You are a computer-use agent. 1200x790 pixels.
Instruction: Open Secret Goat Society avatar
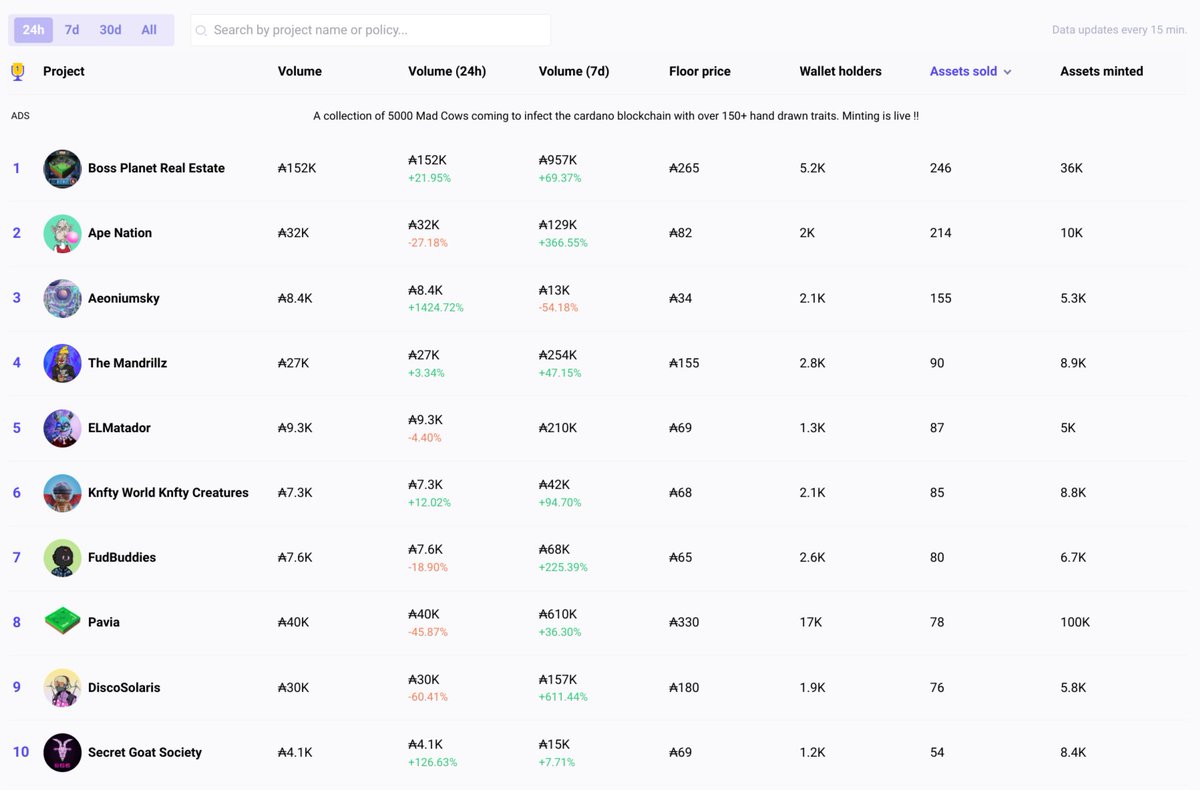click(x=62, y=752)
